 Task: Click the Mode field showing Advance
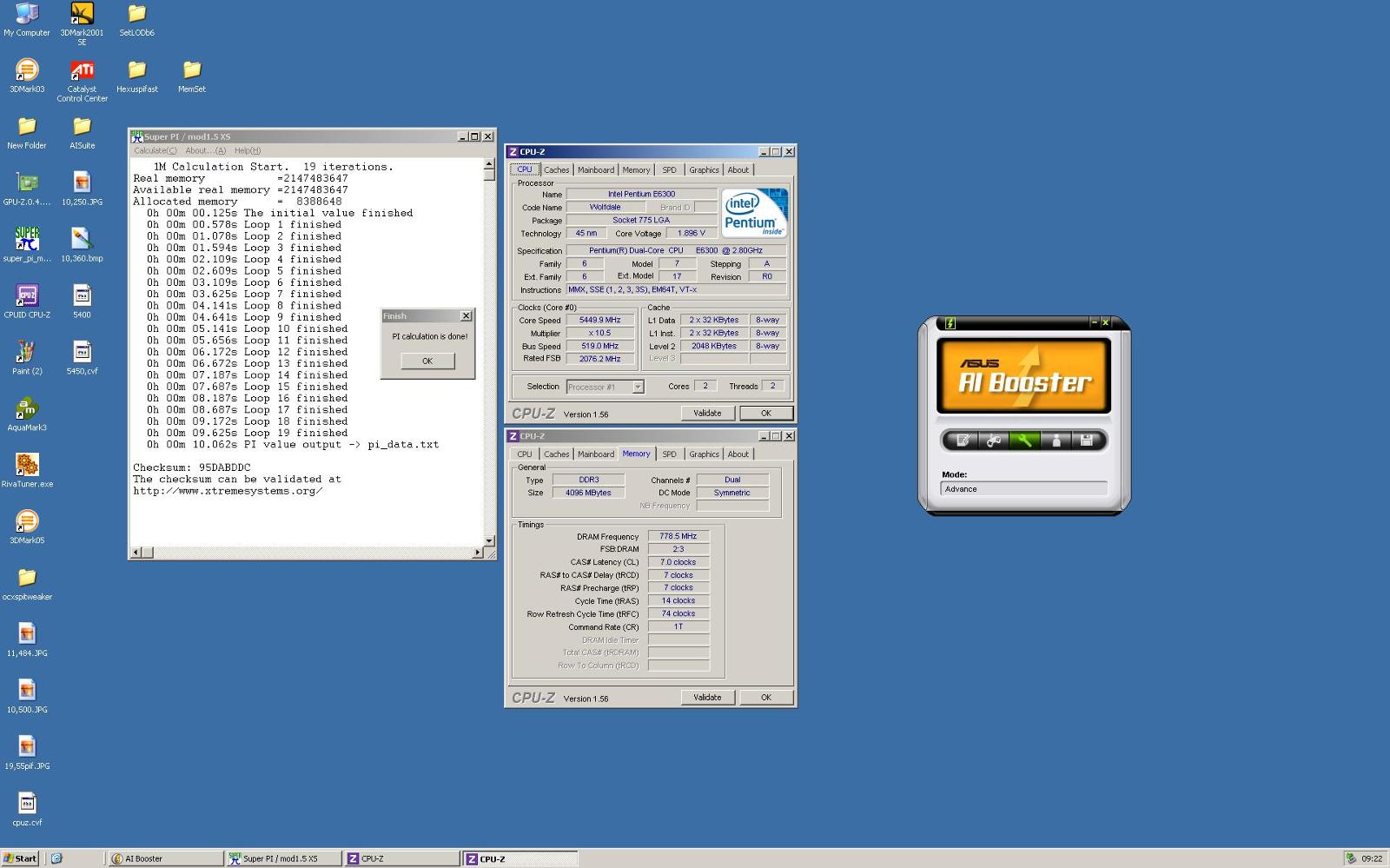(1024, 489)
